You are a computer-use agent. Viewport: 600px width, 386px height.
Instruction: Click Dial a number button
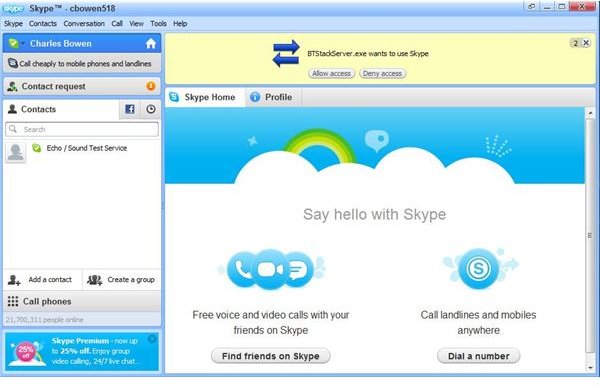click(x=479, y=356)
